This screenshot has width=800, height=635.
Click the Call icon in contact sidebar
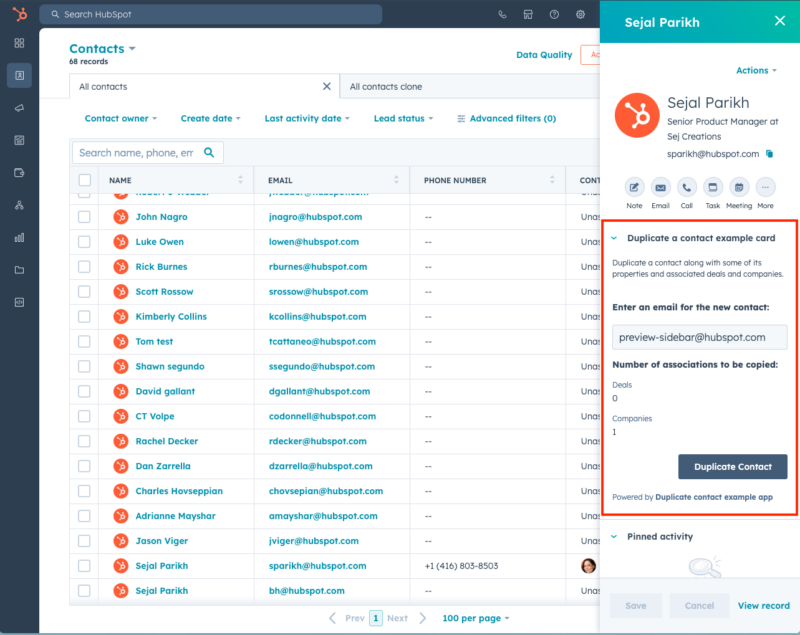click(687, 187)
